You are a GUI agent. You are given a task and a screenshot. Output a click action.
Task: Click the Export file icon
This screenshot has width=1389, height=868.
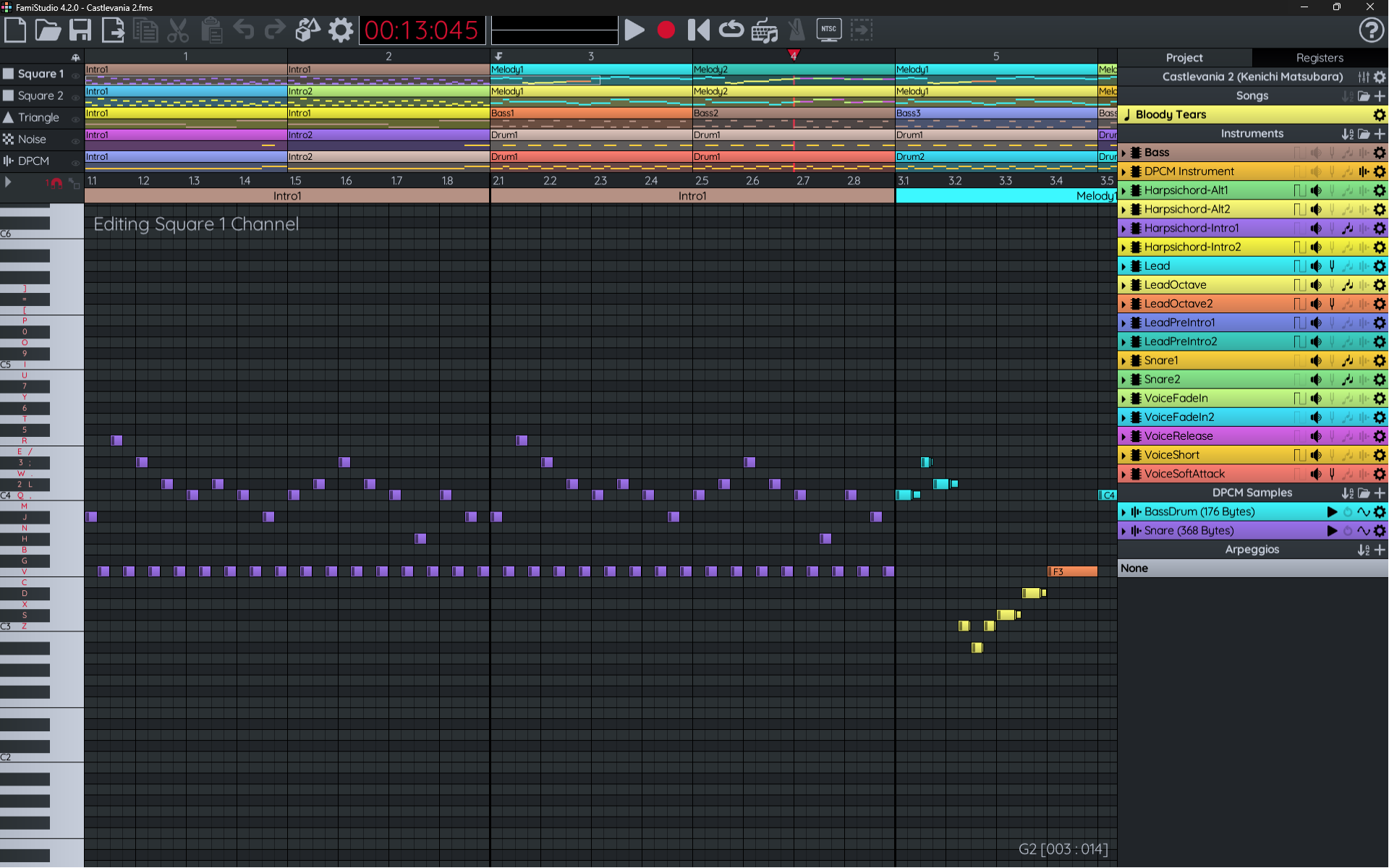tap(113, 30)
